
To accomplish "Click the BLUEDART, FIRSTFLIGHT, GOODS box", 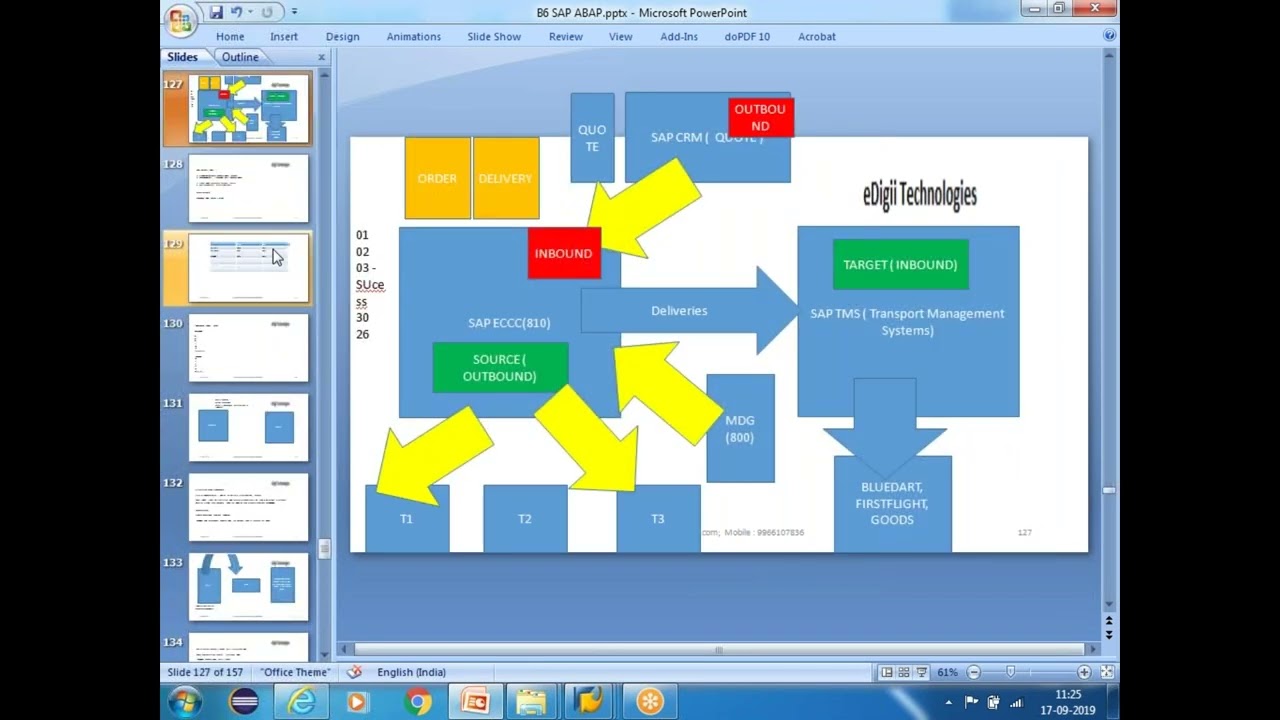I will (x=892, y=504).
